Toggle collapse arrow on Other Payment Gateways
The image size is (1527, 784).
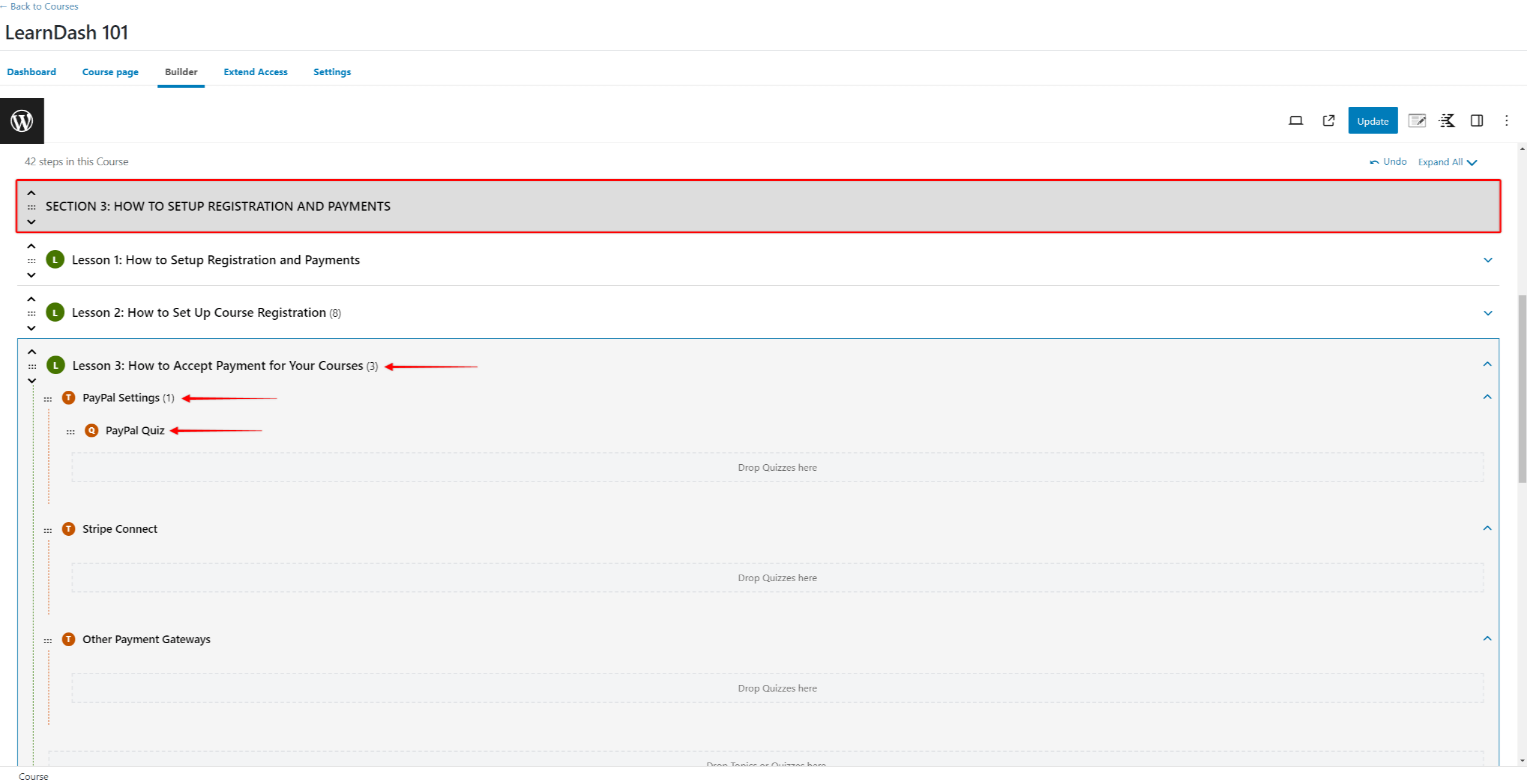(x=1487, y=638)
